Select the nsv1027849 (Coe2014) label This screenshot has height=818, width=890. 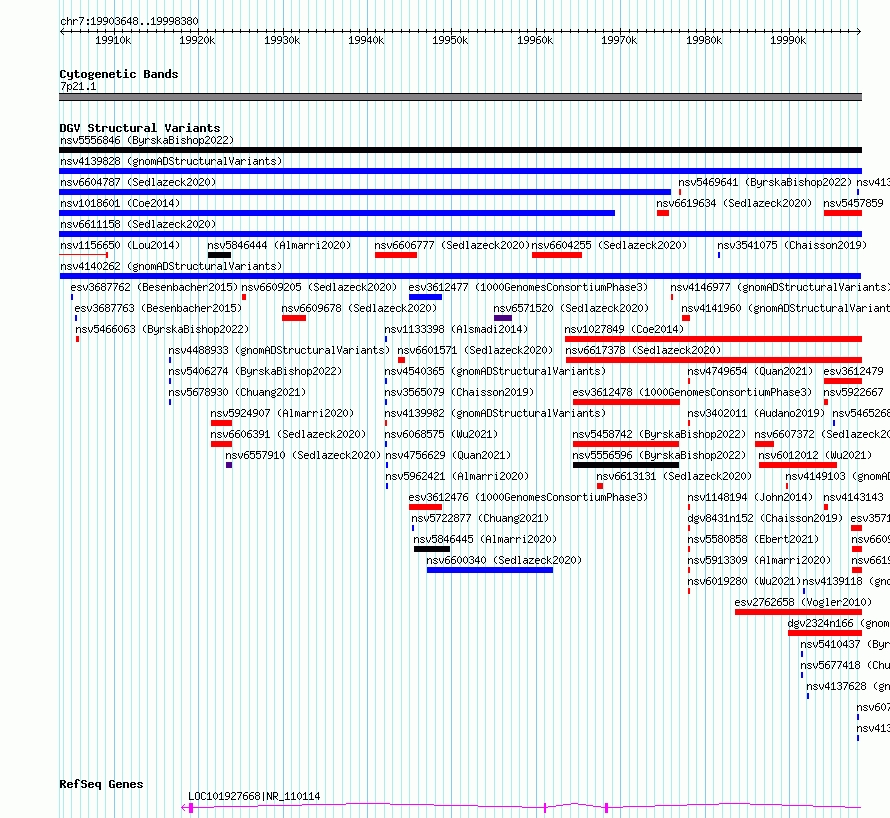click(x=624, y=329)
